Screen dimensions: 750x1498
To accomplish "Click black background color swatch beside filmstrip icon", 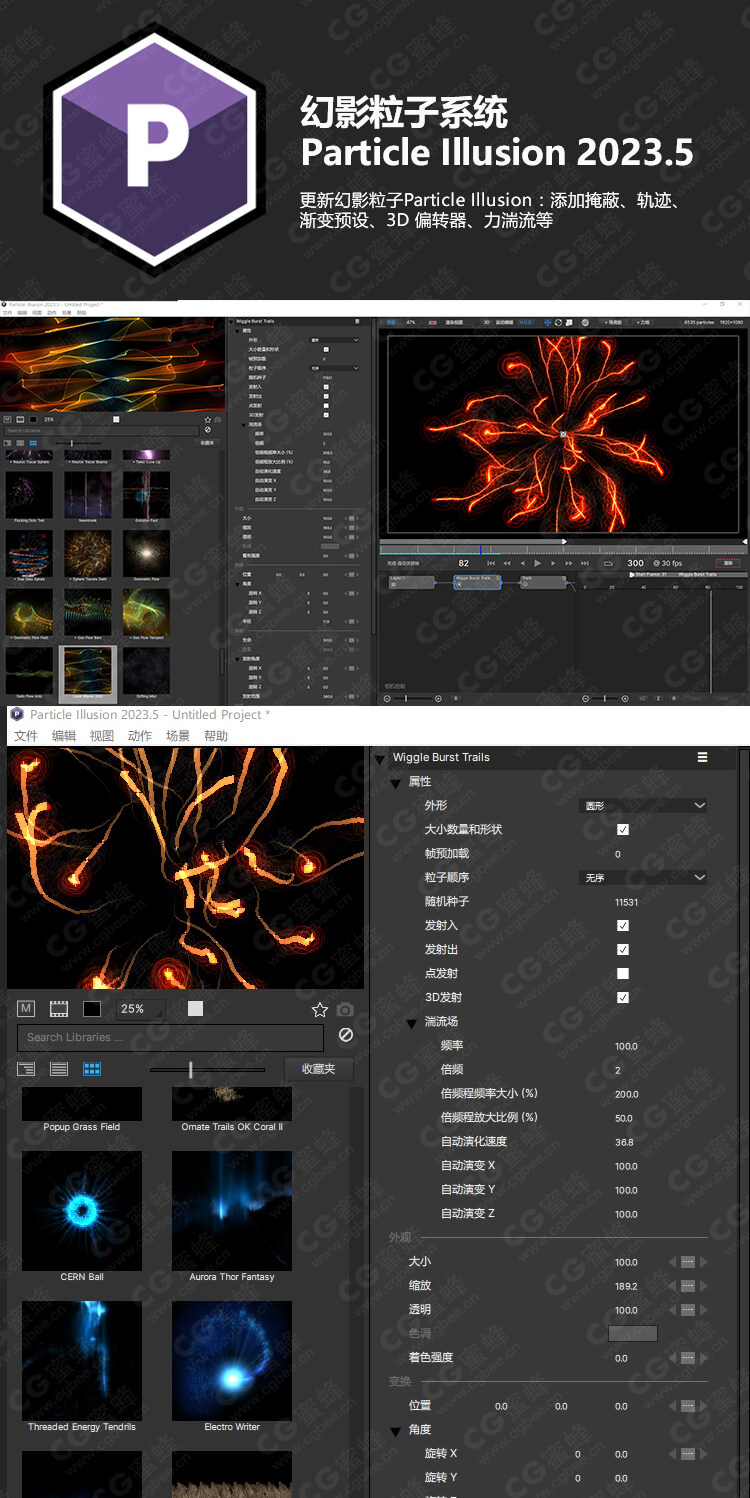I will tap(92, 1009).
